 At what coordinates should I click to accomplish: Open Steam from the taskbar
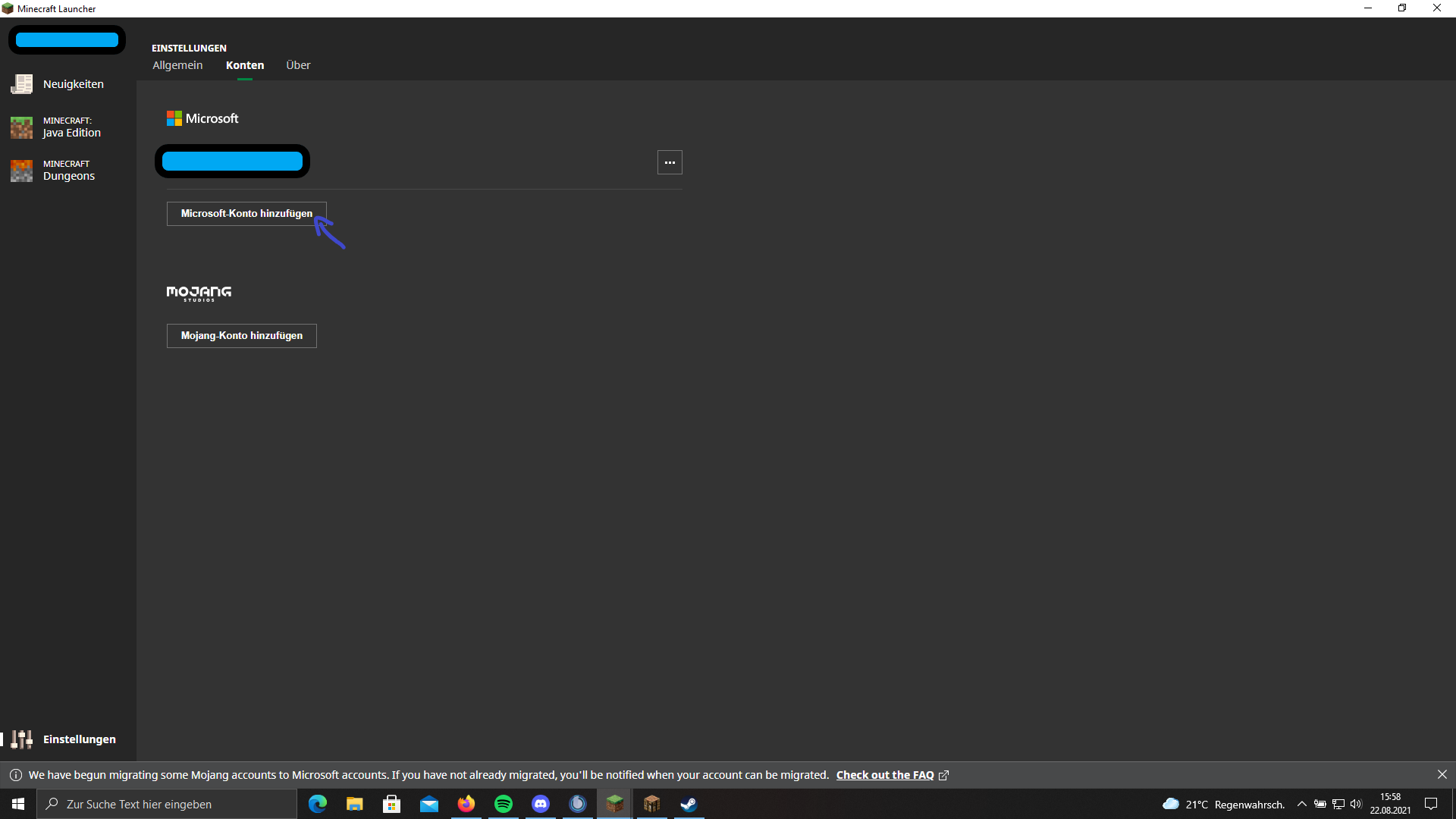pyautogui.click(x=689, y=804)
